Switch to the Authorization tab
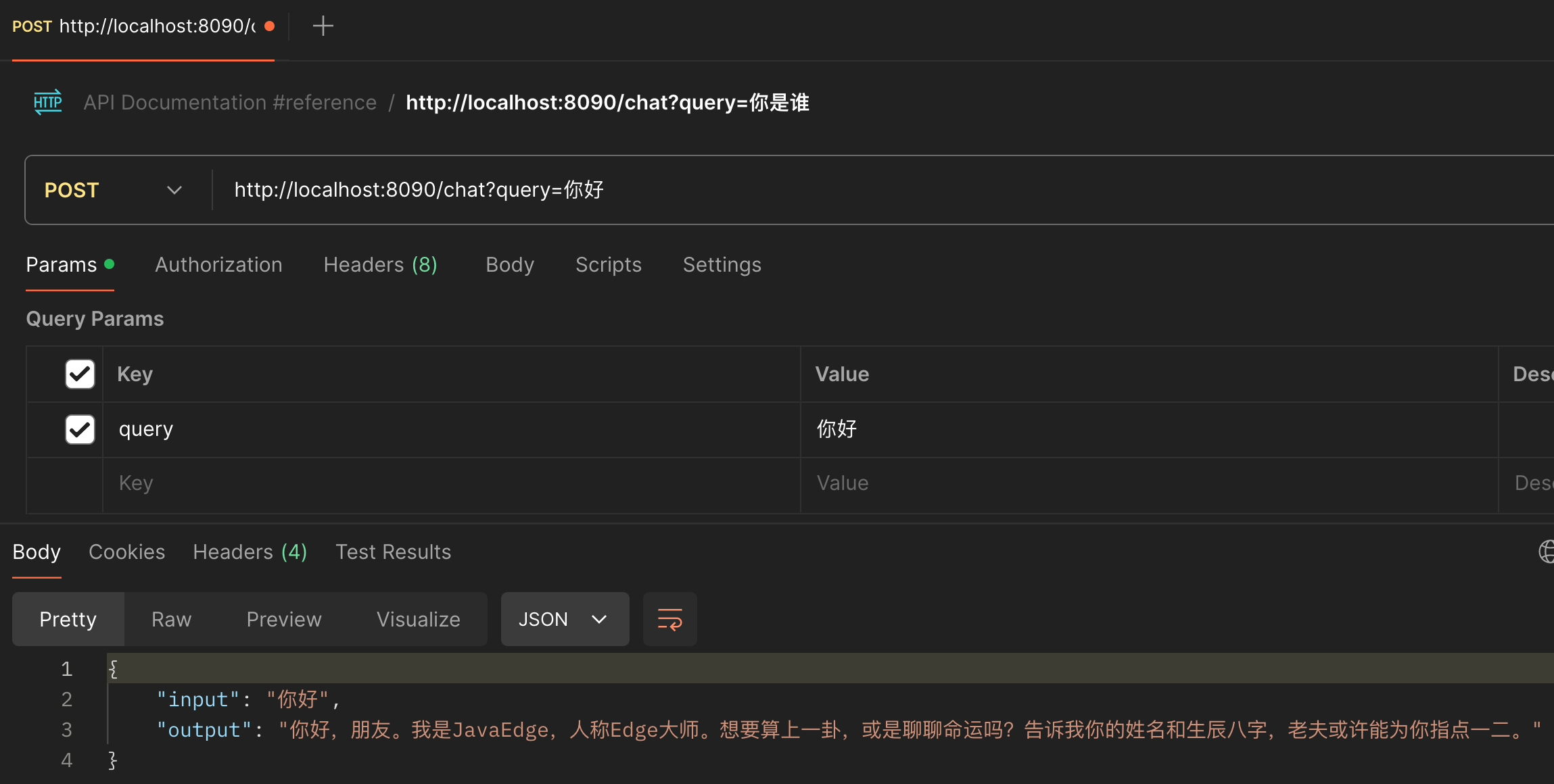This screenshot has height=784, width=1554. 218,265
